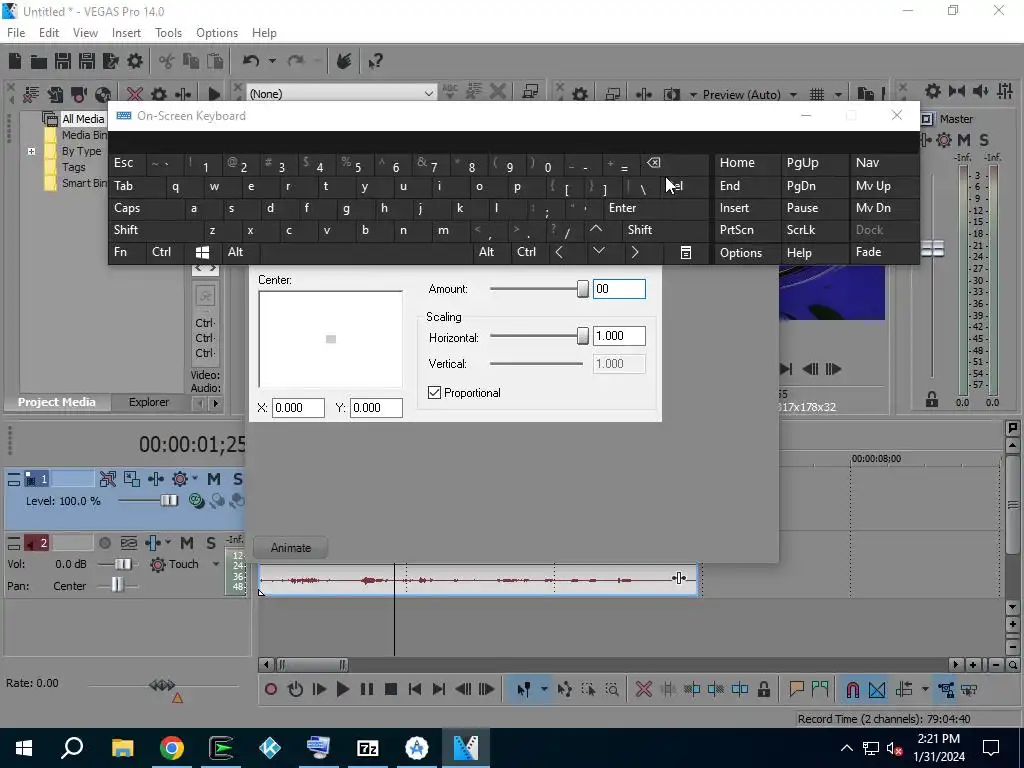Click the red Delete X in the timeline toolbar

tap(644, 689)
